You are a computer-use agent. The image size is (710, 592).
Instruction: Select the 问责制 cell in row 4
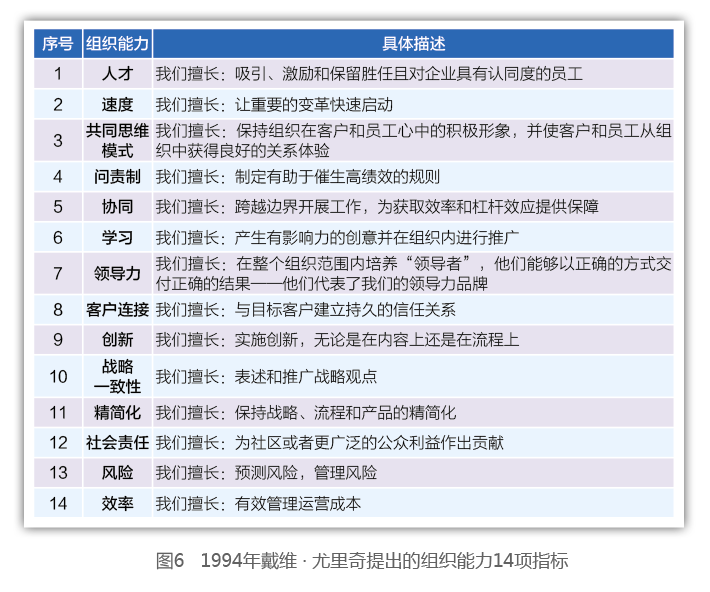[117, 177]
